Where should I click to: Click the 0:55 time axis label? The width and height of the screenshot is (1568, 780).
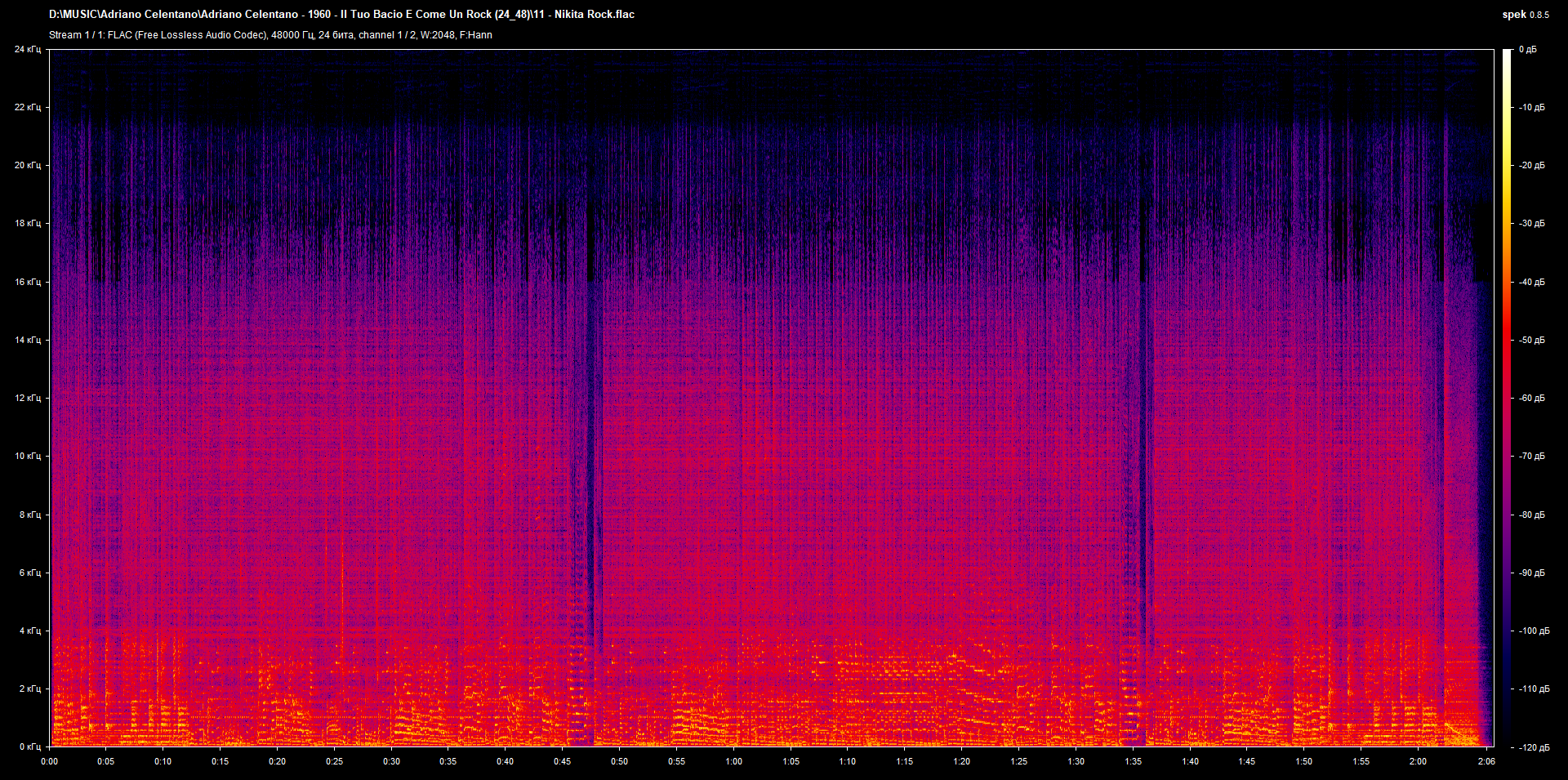(677, 762)
